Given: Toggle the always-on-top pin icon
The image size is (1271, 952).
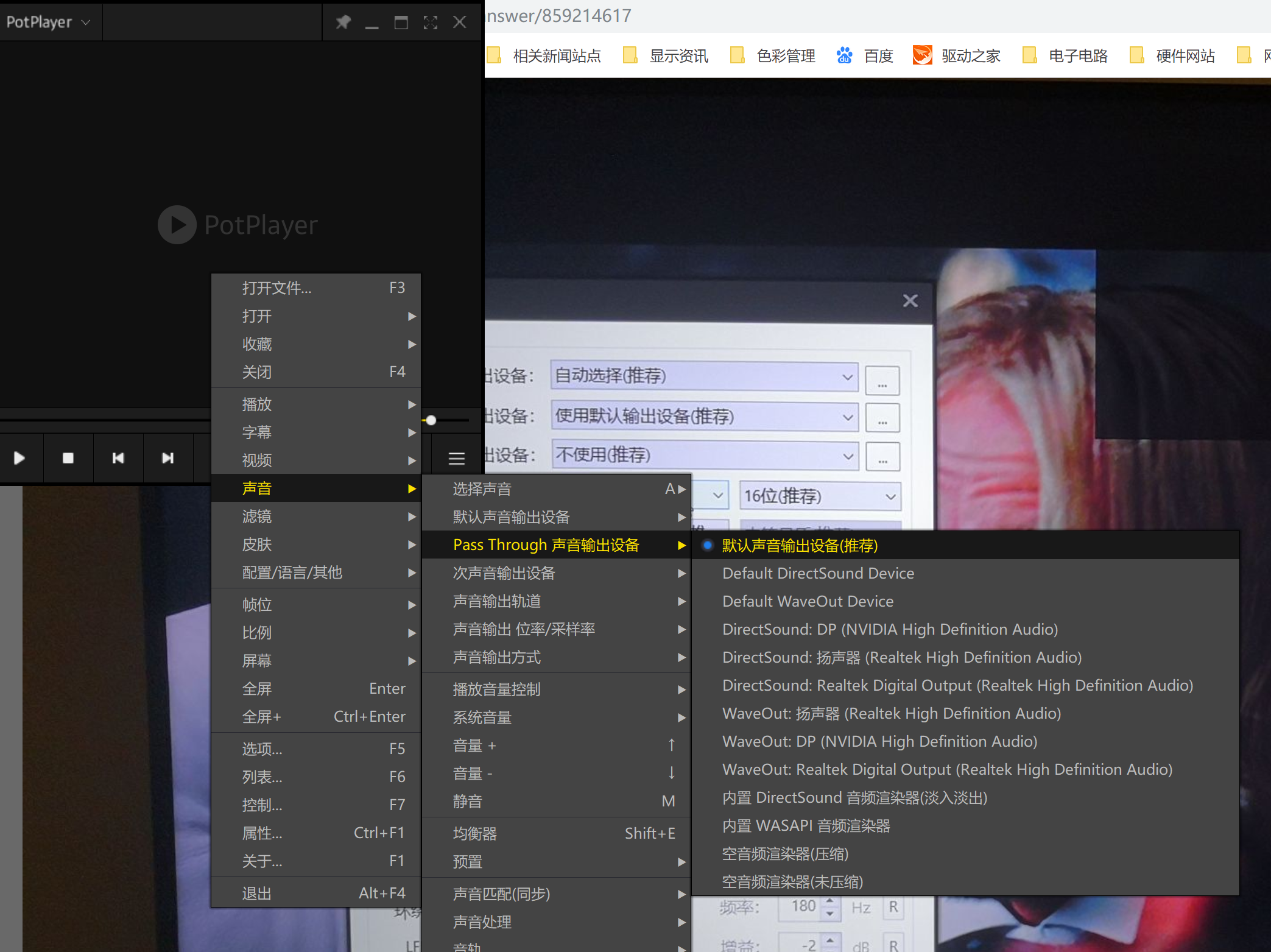Looking at the screenshot, I should tap(343, 22).
